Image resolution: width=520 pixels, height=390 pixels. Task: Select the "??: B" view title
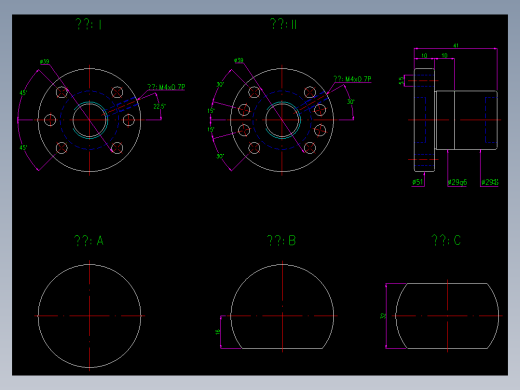pyautogui.click(x=281, y=240)
